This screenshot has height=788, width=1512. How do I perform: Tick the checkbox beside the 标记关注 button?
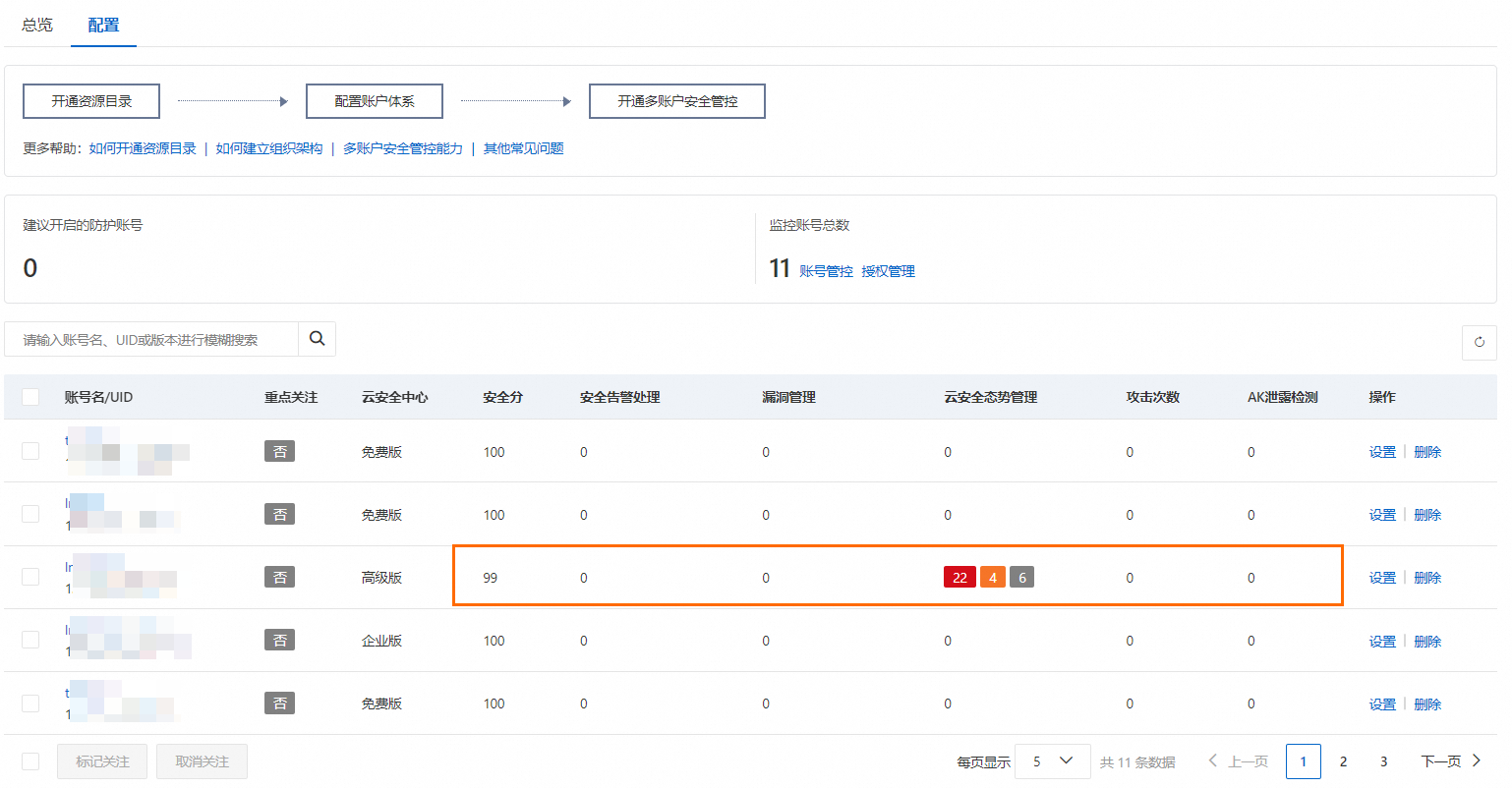coord(30,761)
